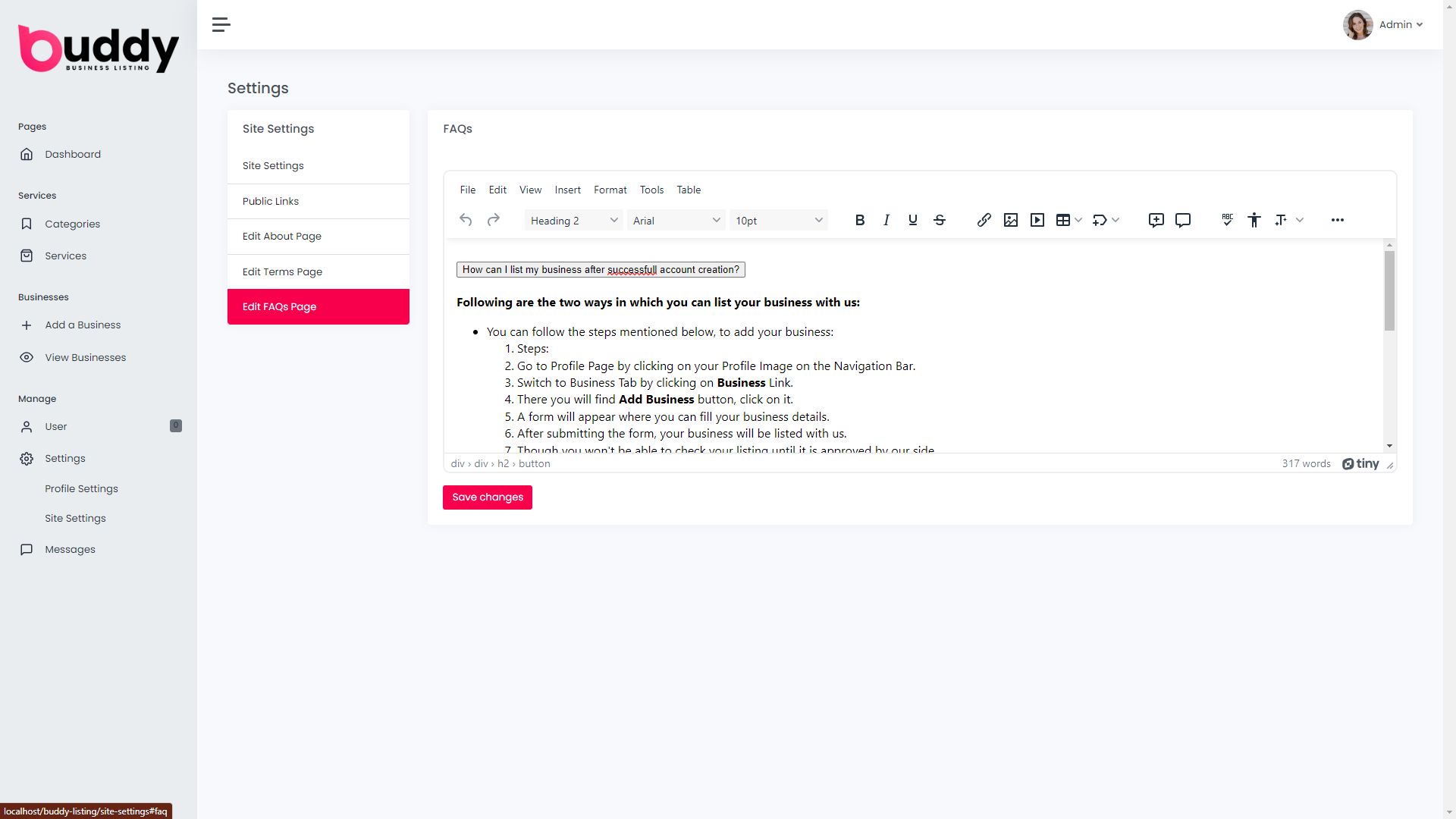Open the accessibility checker icon
The height and width of the screenshot is (819, 1456).
(x=1254, y=220)
